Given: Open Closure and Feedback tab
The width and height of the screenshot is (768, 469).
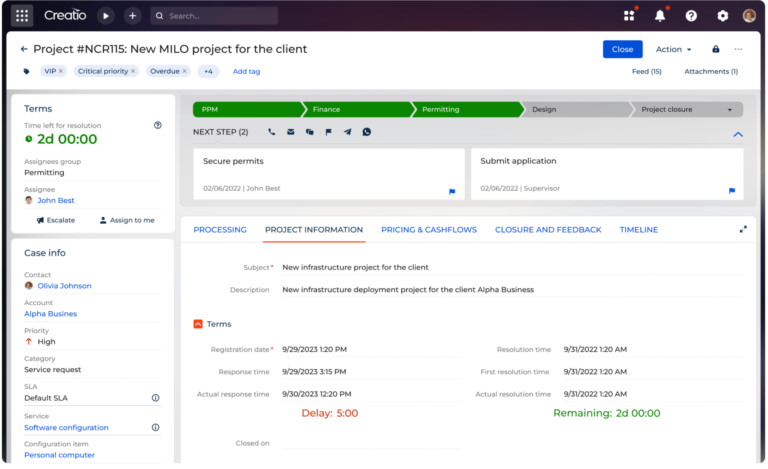Looking at the screenshot, I should pyautogui.click(x=548, y=230).
